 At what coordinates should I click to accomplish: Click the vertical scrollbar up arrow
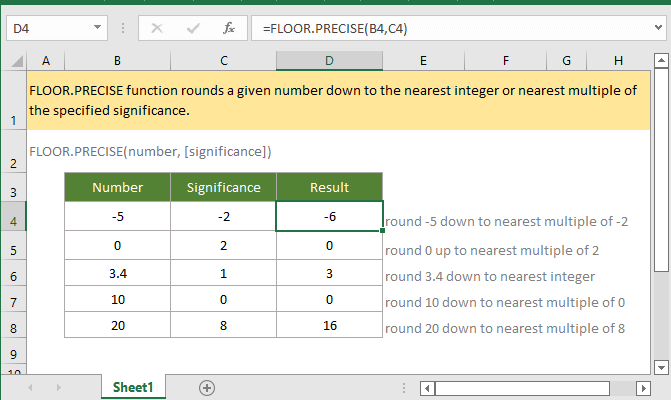tap(661, 61)
